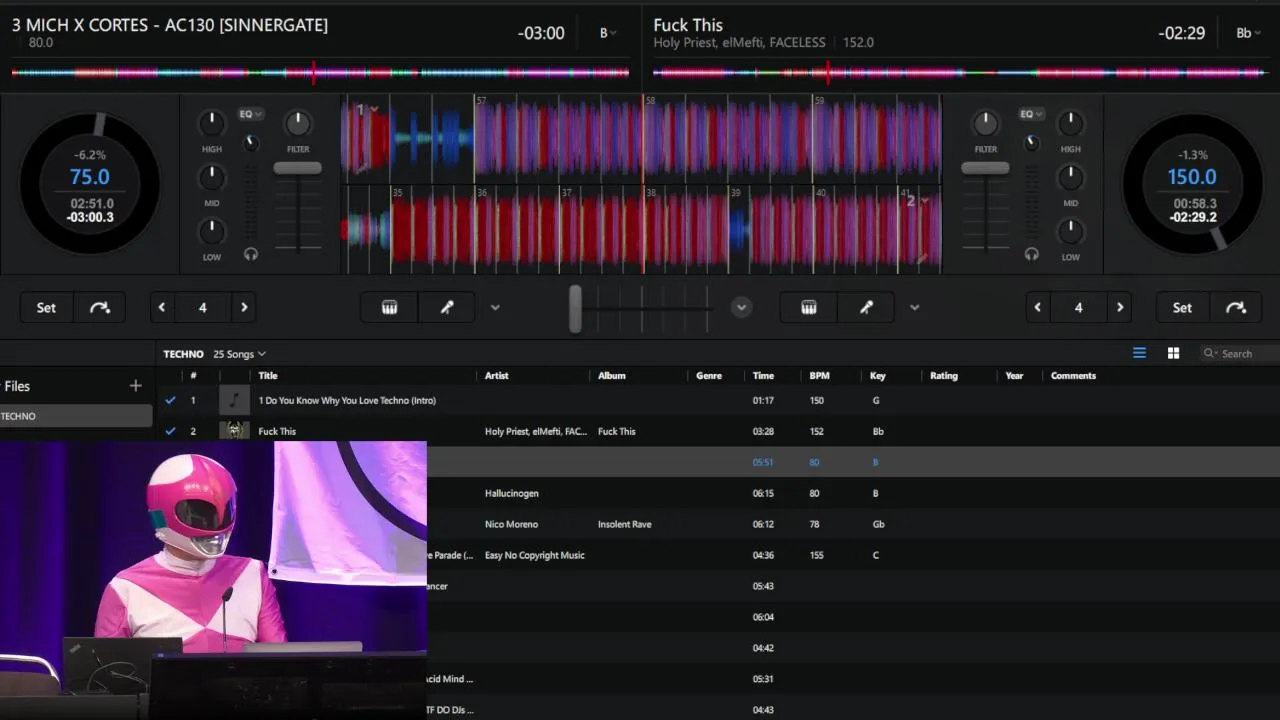Click left deck volume fader
The height and width of the screenshot is (720, 1280).
point(298,169)
